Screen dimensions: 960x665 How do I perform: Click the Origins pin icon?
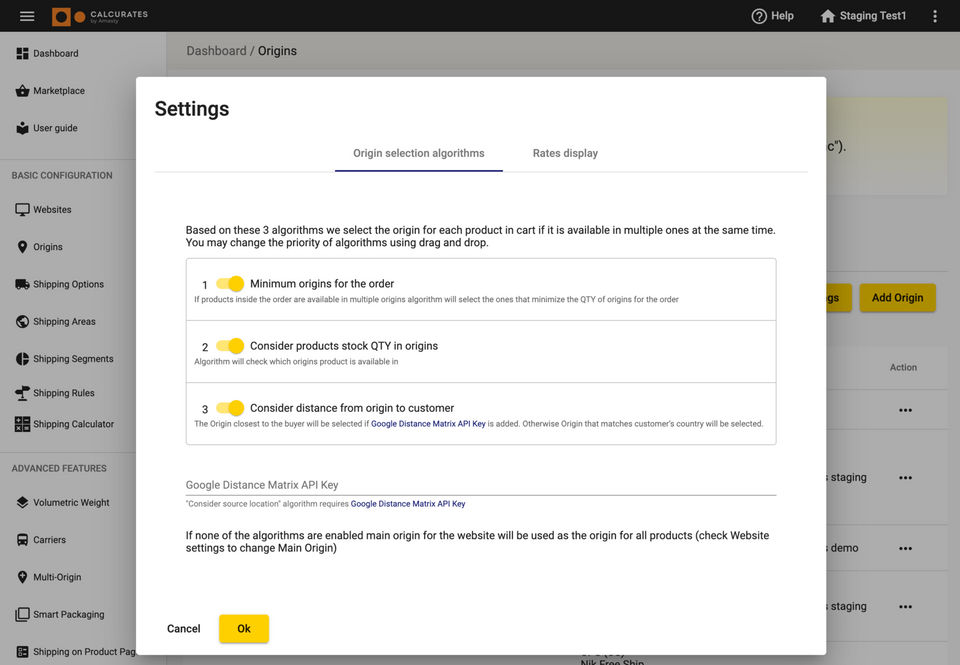click(22, 247)
